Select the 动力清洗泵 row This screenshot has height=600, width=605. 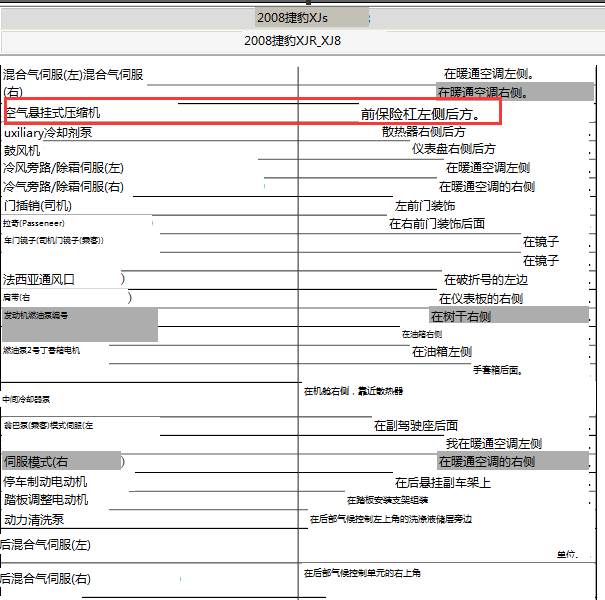click(x=34, y=519)
